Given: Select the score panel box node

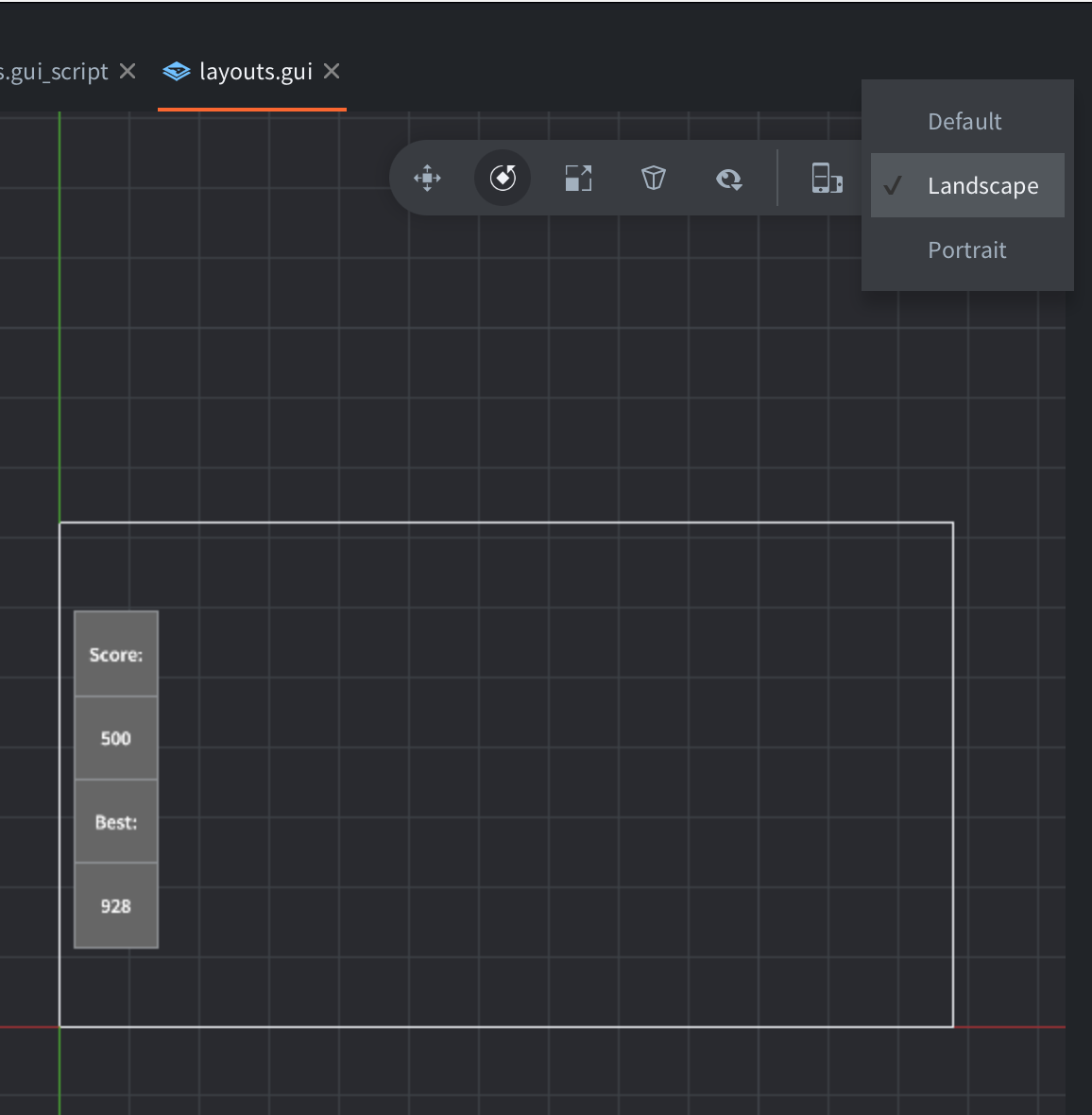Looking at the screenshot, I should [115, 654].
